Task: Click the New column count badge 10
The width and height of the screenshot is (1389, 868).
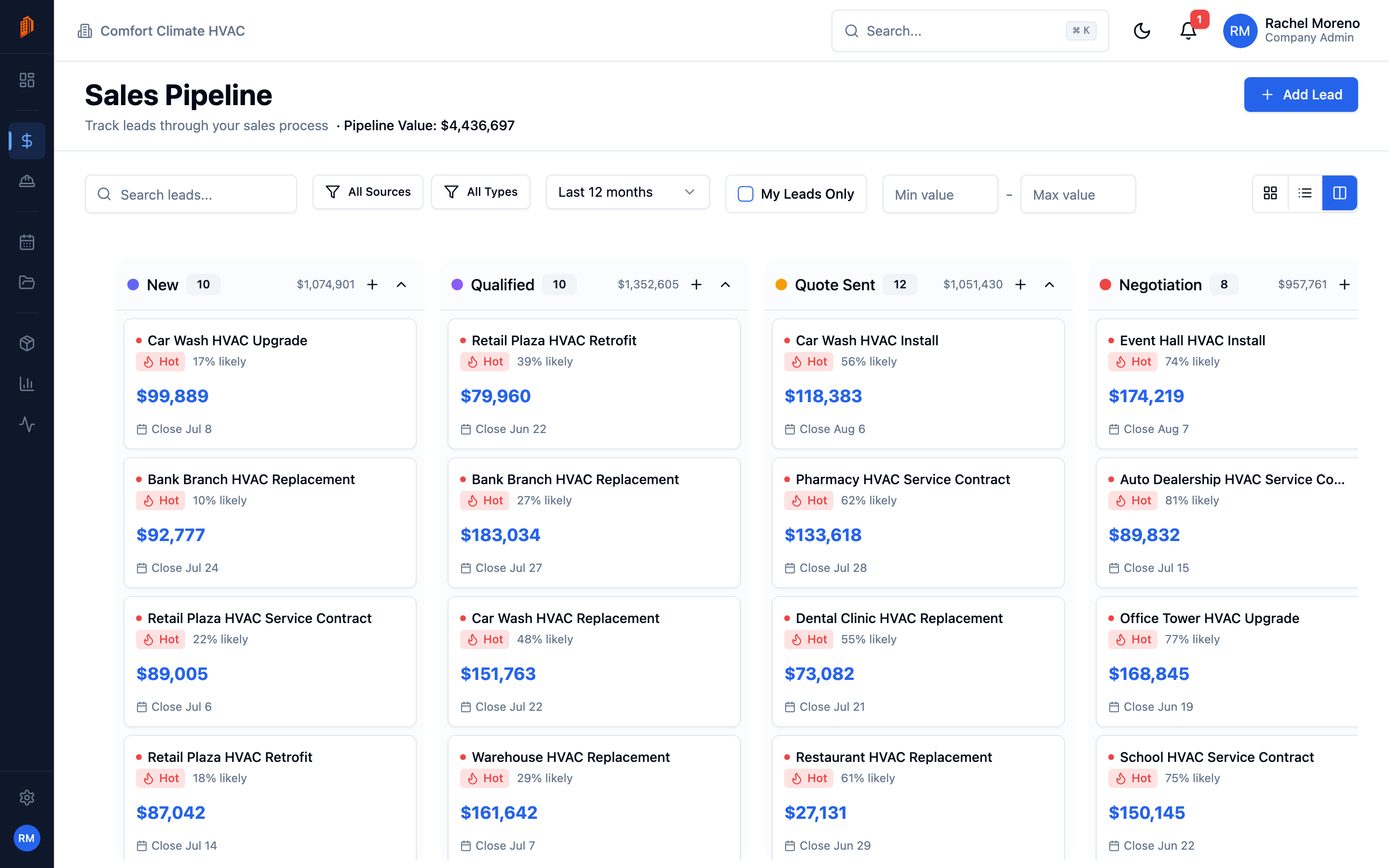Action: 203,285
